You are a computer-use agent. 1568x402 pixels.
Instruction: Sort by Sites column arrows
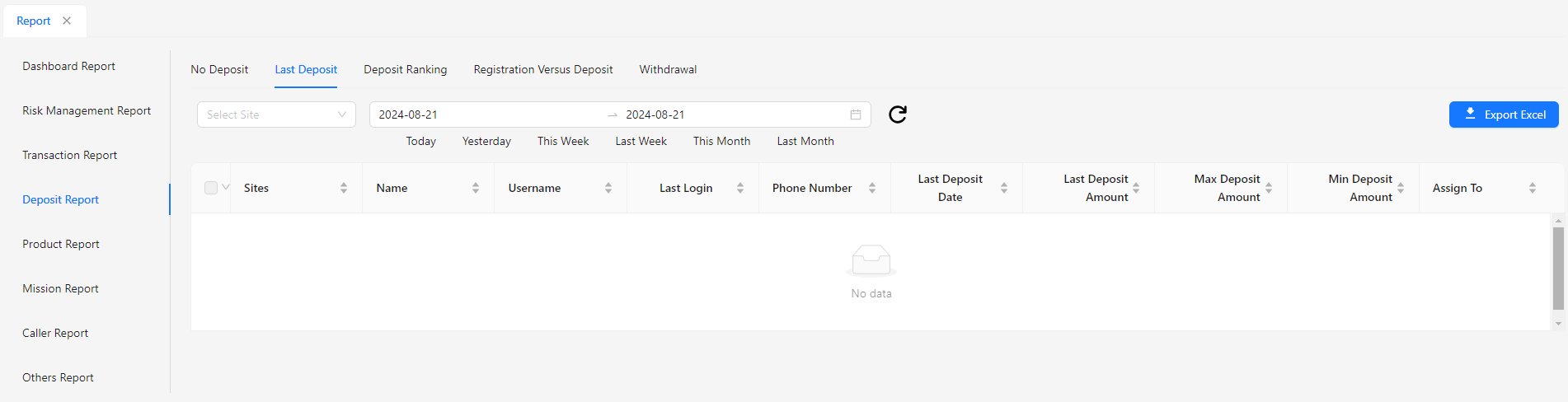click(x=344, y=188)
